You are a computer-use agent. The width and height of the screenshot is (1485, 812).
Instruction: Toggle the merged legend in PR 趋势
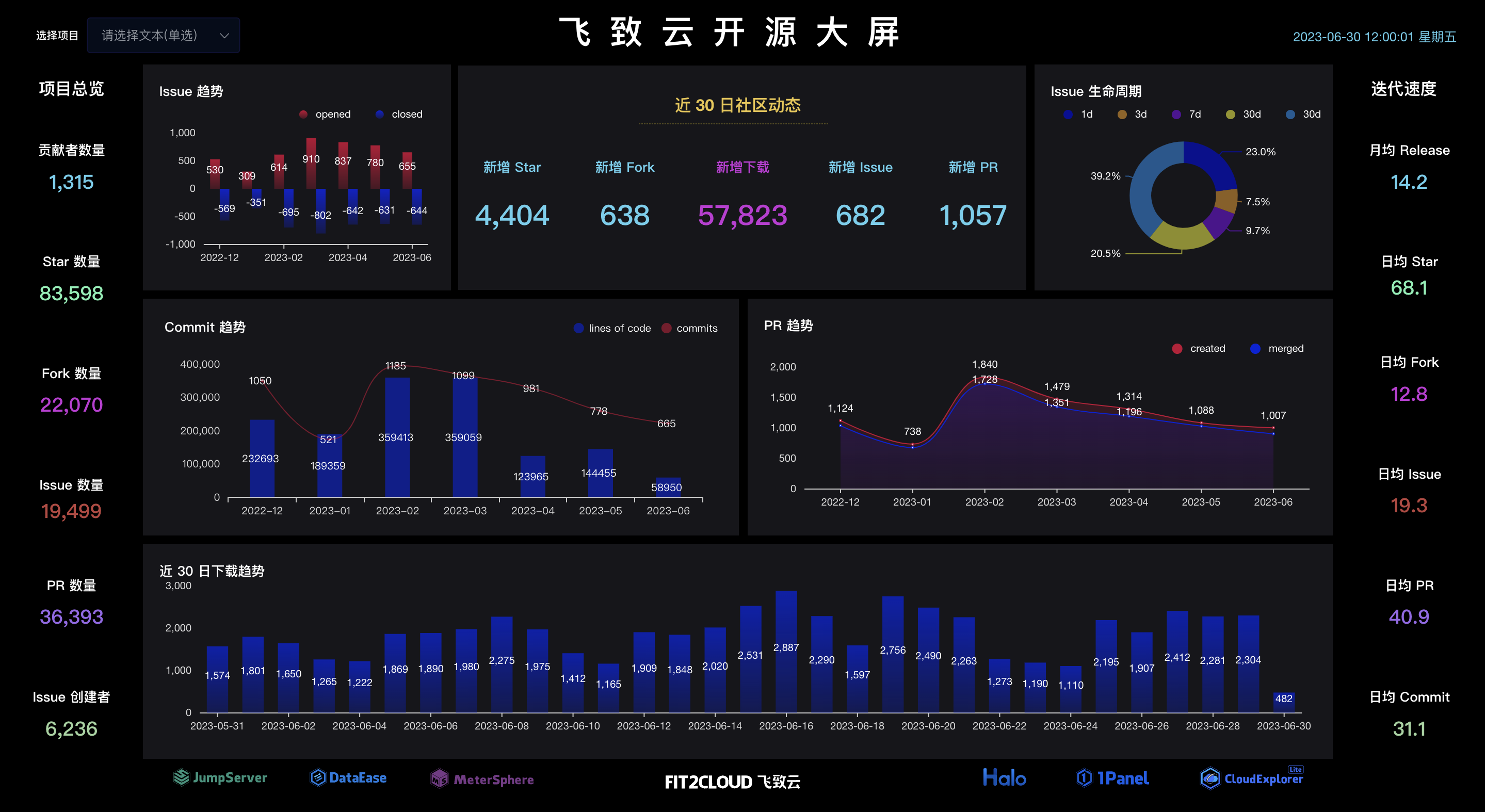click(x=1277, y=348)
